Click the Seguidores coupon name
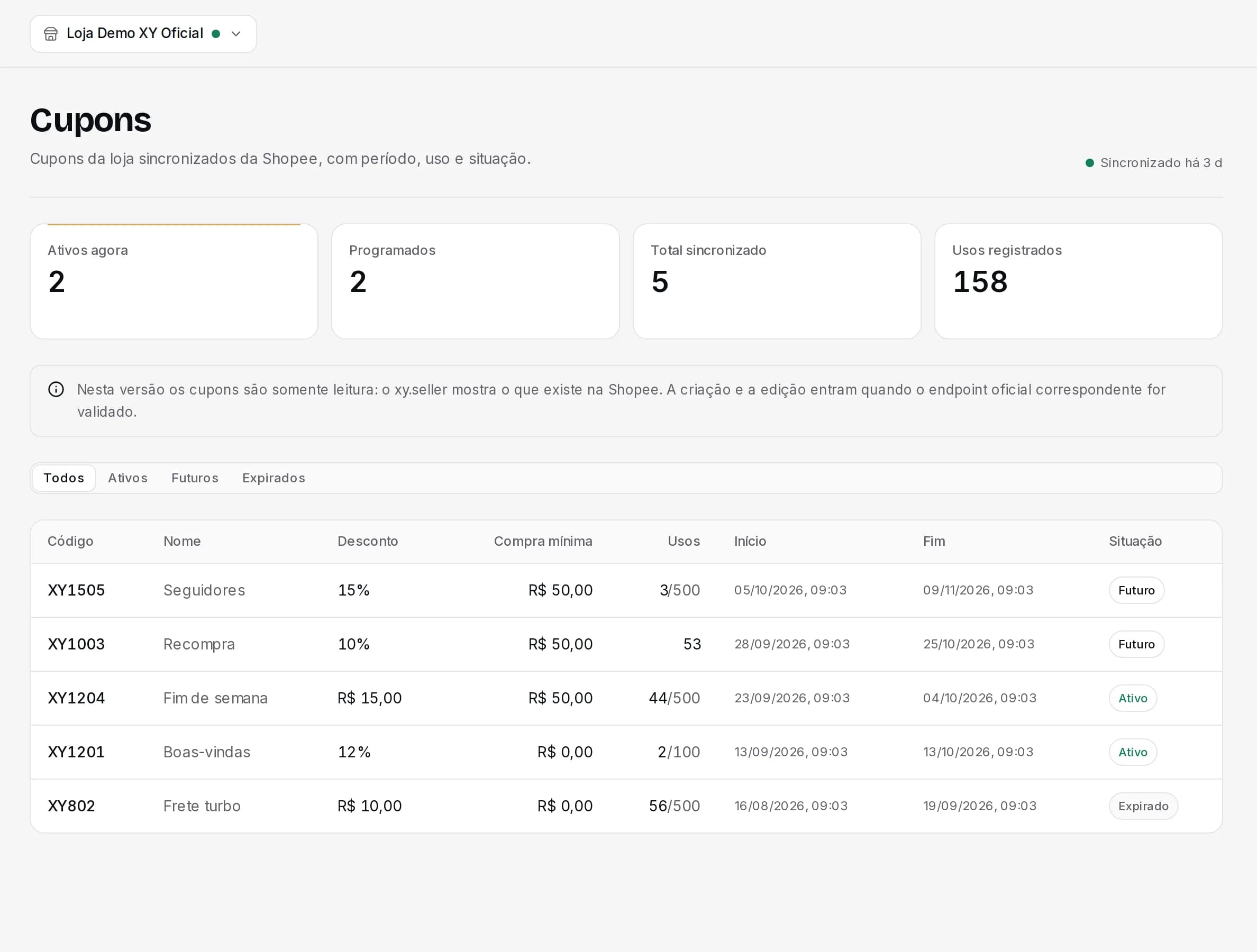Viewport: 1257px width, 952px height. coord(205,591)
